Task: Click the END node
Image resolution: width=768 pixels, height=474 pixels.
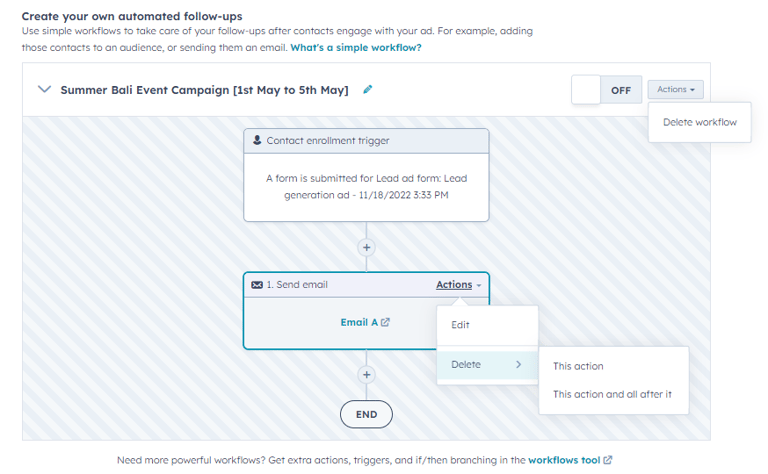Action: coord(366,414)
